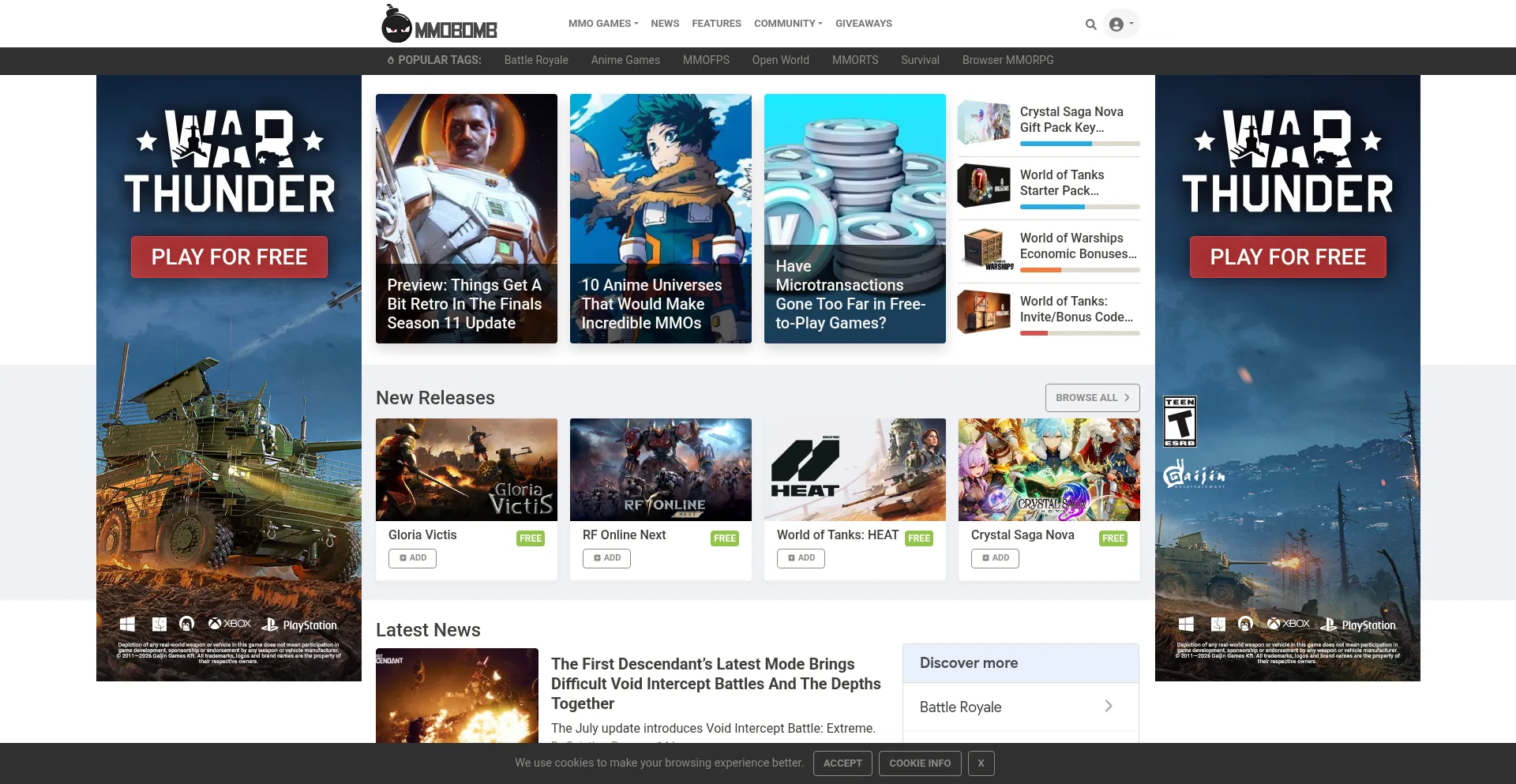This screenshot has width=1516, height=784.
Task: Open World of Tanks Starter Pack link
Action: pyautogui.click(x=1062, y=182)
